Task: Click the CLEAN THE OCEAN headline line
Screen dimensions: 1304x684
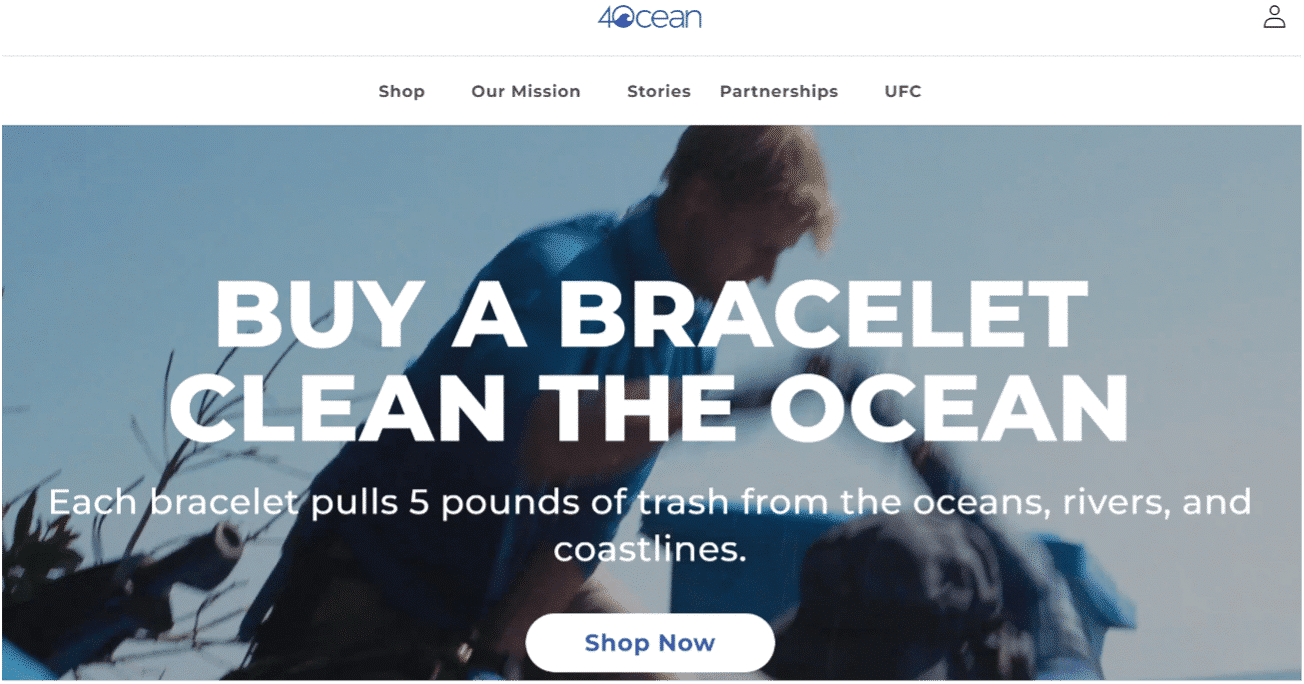Action: [649, 408]
